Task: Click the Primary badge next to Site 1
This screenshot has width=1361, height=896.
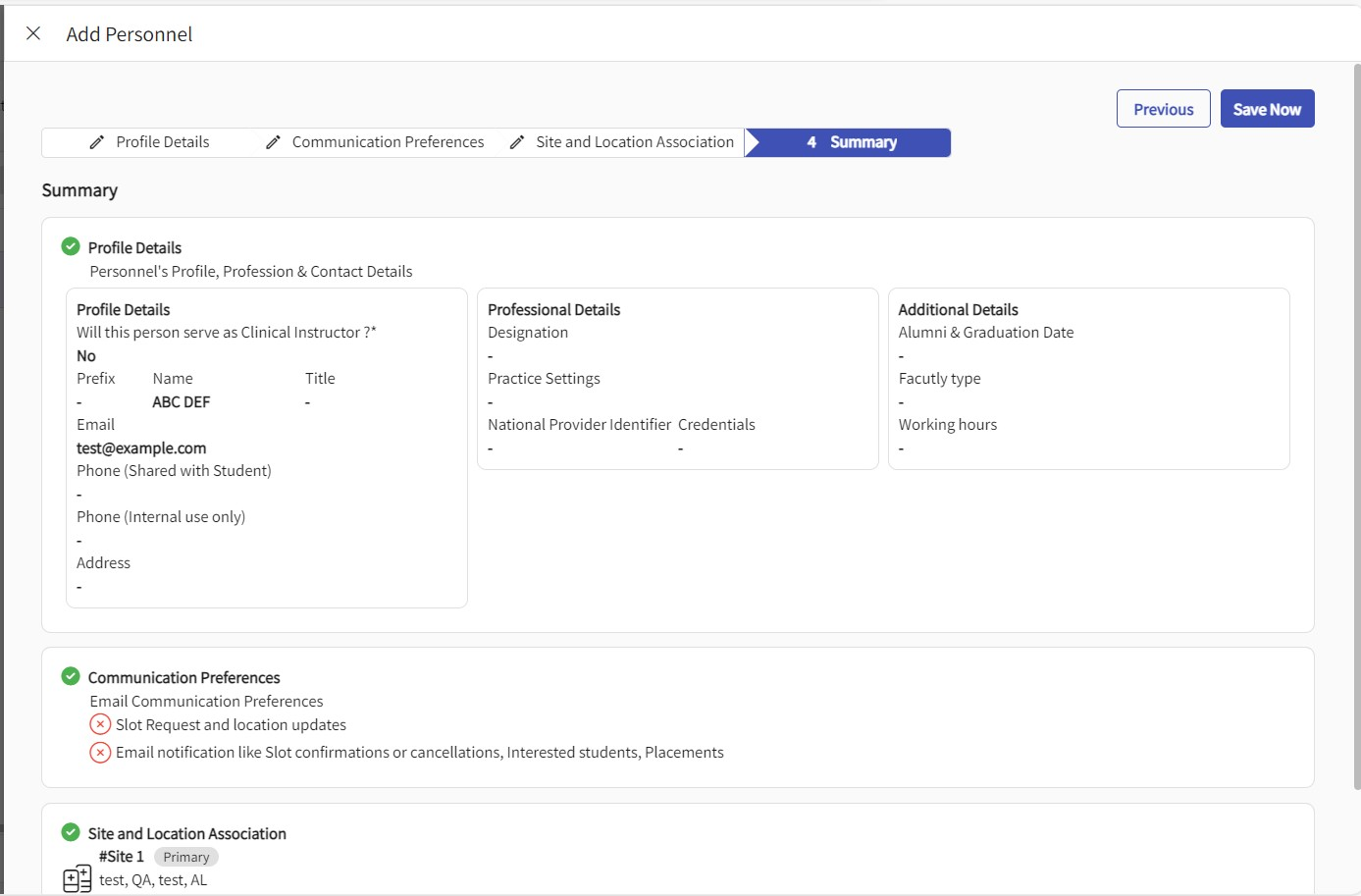Action: click(x=185, y=857)
